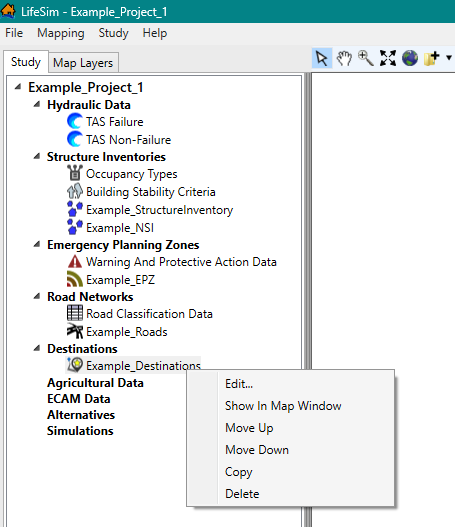Collapse the Emergency Planning Zones node
The height and width of the screenshot is (527, 455).
click(x=37, y=244)
